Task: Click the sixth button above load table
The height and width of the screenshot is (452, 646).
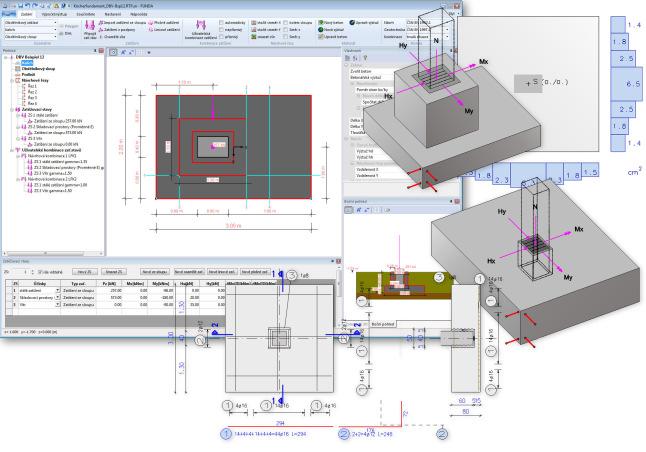Action: (255, 272)
